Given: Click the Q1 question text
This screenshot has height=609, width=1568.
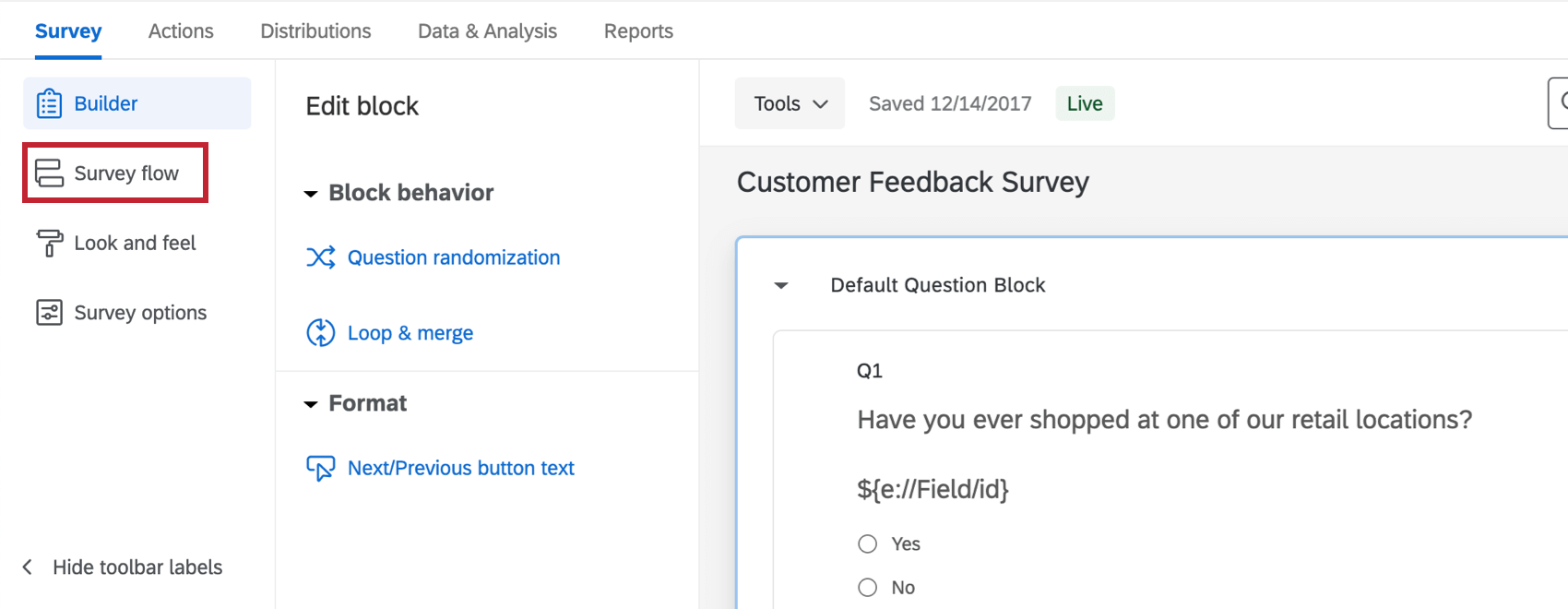Looking at the screenshot, I should [1164, 420].
